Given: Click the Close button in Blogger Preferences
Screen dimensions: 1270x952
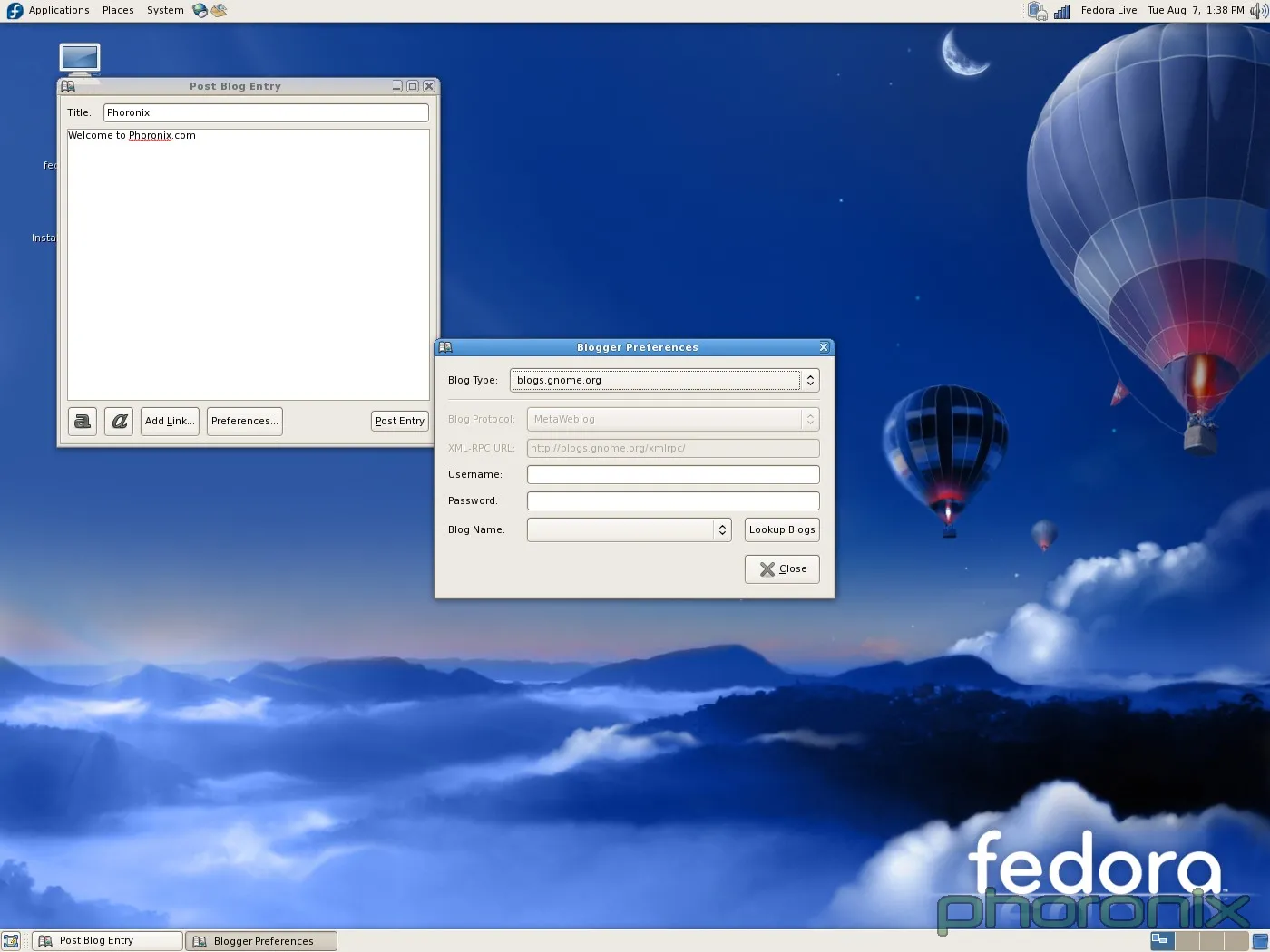Looking at the screenshot, I should click(782, 568).
